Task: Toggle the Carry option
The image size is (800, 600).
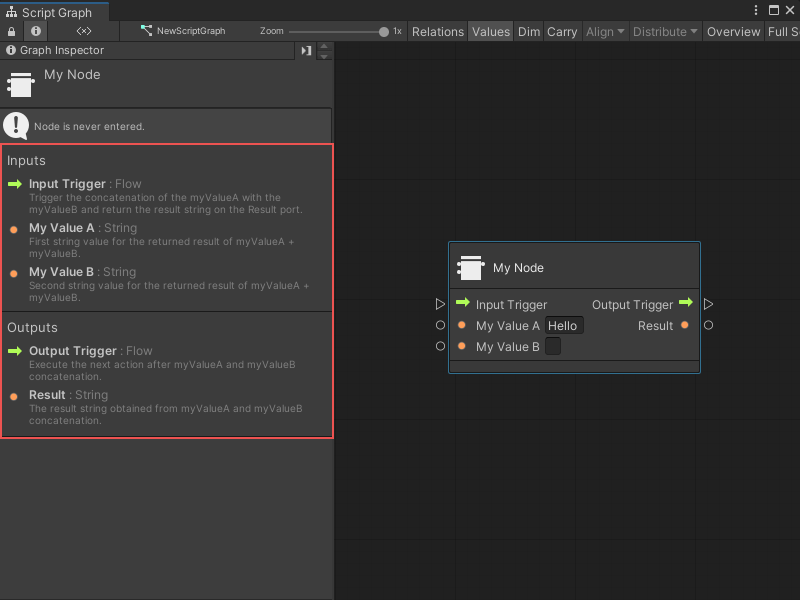Action: [x=562, y=31]
